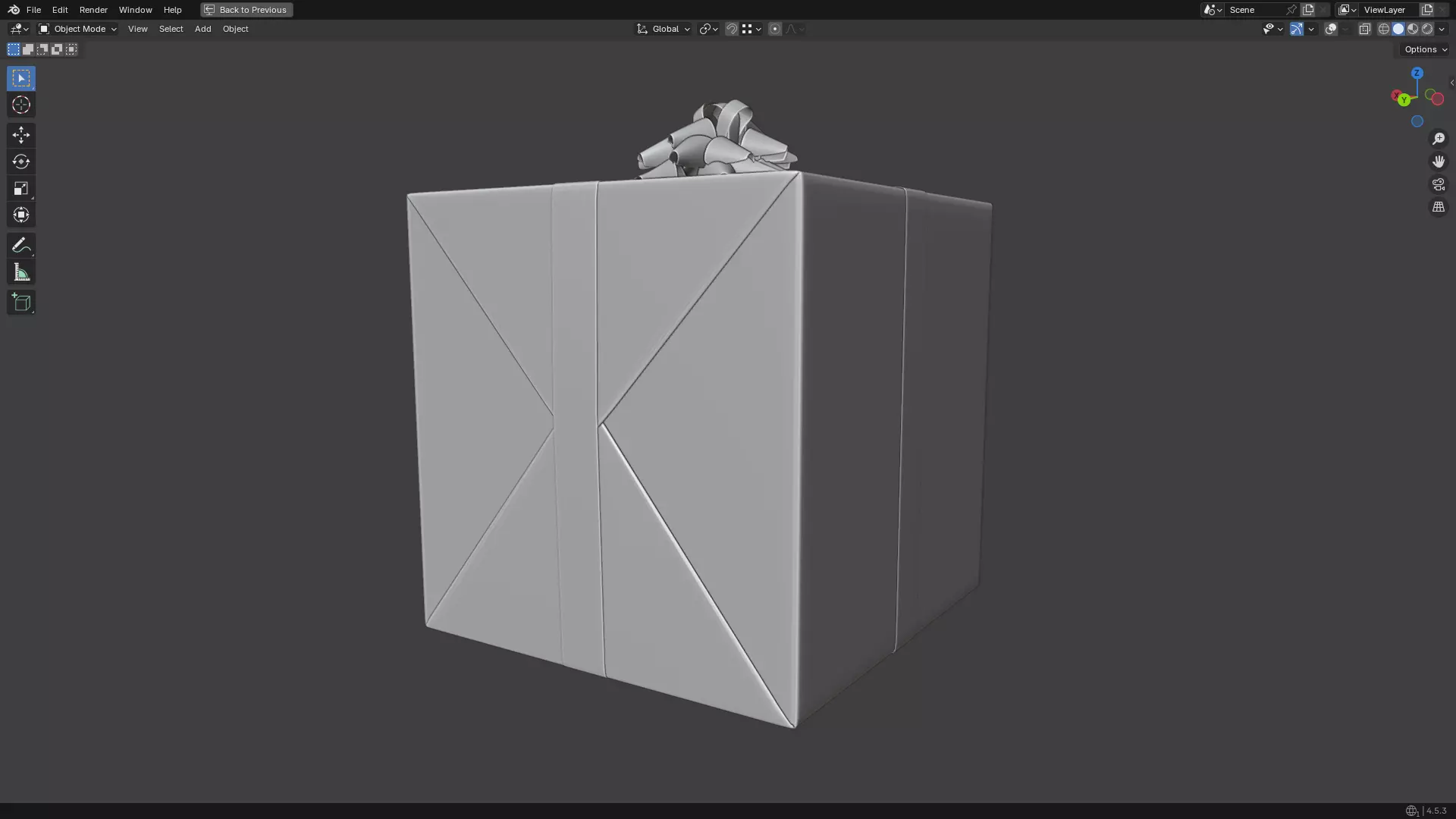The width and height of the screenshot is (1456, 819).
Task: Switch to rendered viewport shading
Action: coord(1427,29)
